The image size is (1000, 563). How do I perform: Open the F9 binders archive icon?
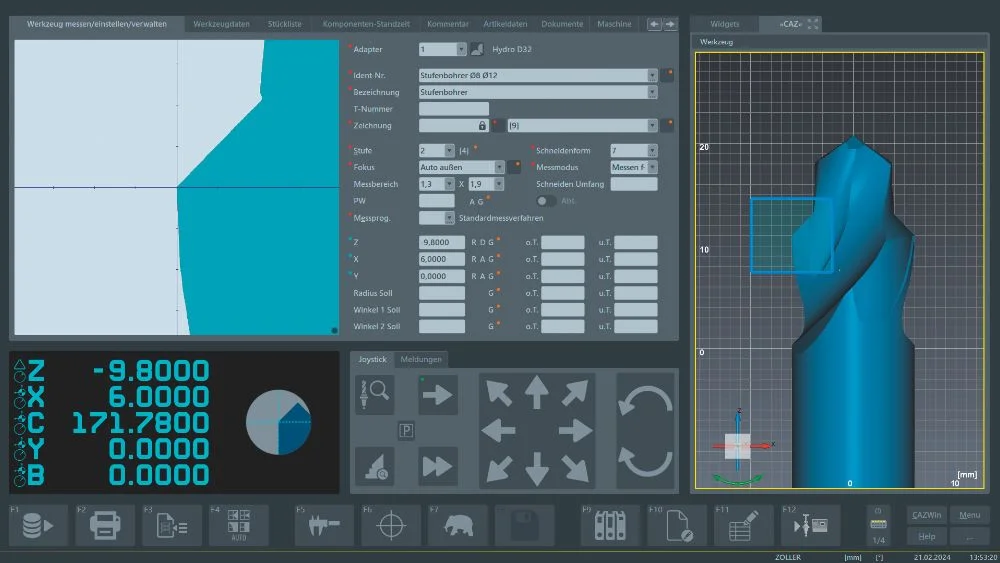(x=611, y=525)
